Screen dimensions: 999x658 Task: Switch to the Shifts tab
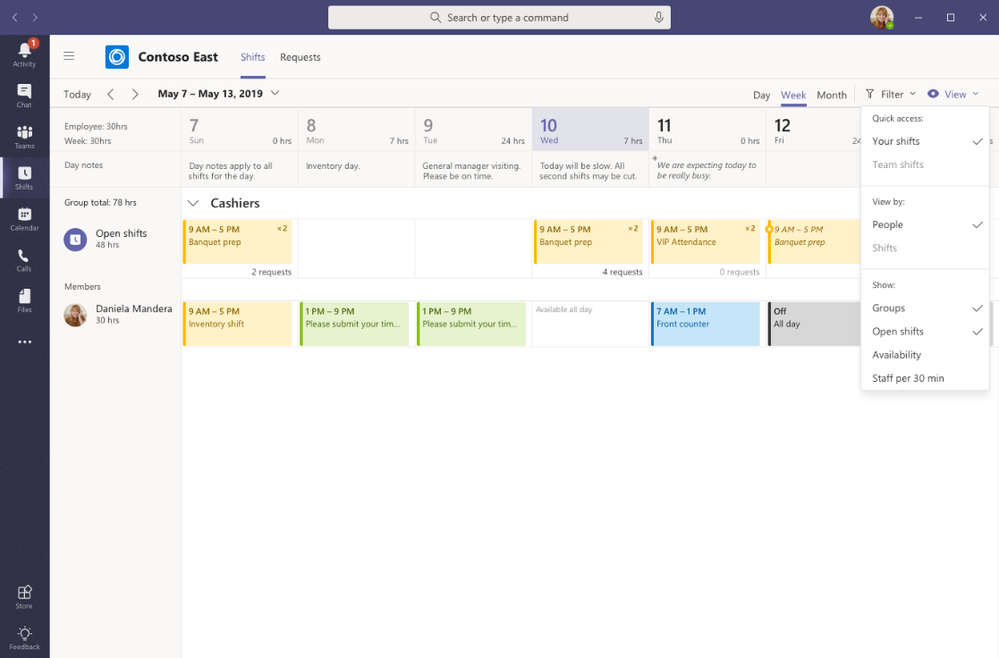[252, 57]
